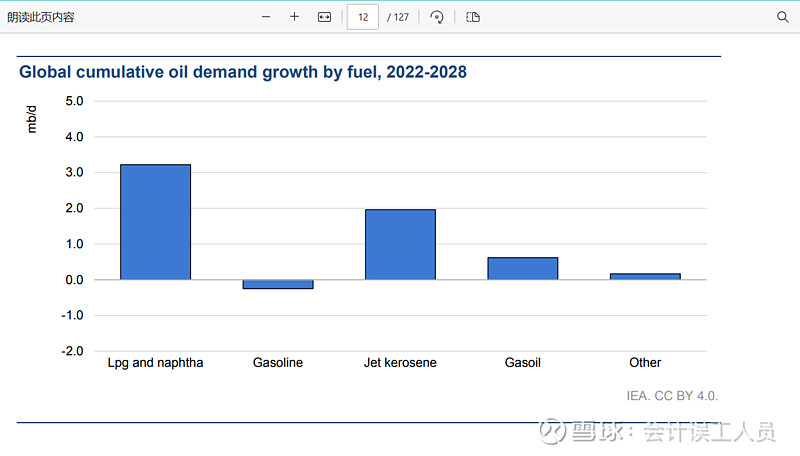The image size is (800, 456).
Task: Click the zoom out minus icon
Action: coord(266,17)
